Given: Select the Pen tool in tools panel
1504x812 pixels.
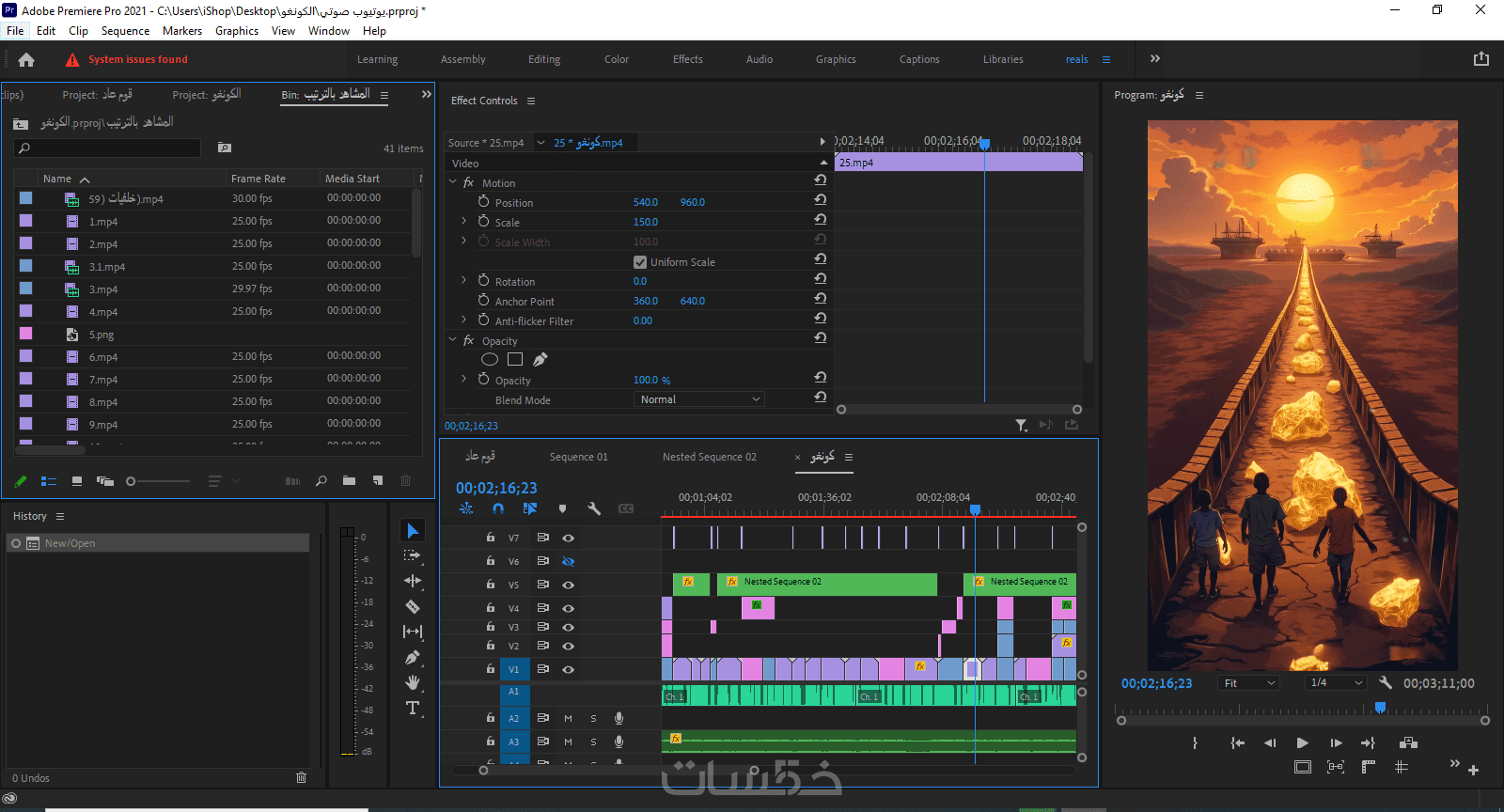Looking at the screenshot, I should (x=413, y=658).
